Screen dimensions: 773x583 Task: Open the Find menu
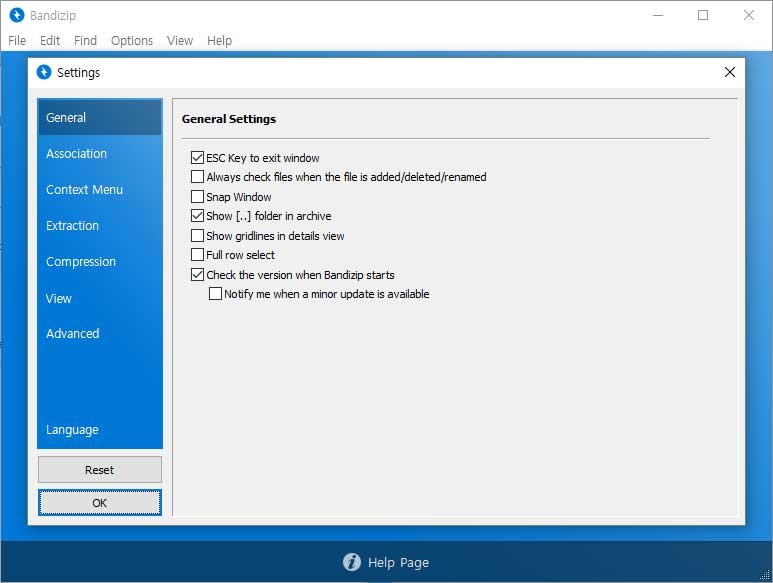coord(85,41)
